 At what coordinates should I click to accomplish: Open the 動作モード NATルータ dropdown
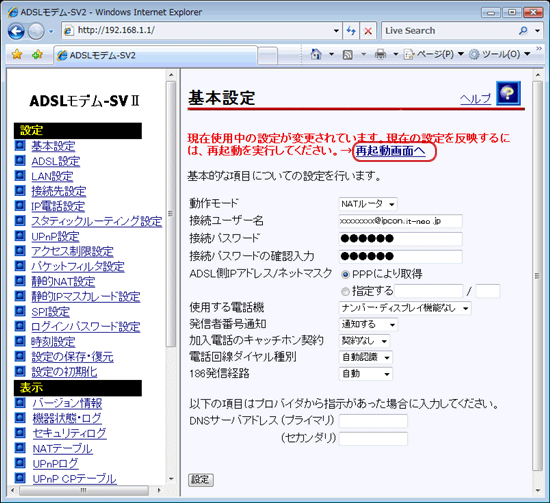[x=368, y=204]
